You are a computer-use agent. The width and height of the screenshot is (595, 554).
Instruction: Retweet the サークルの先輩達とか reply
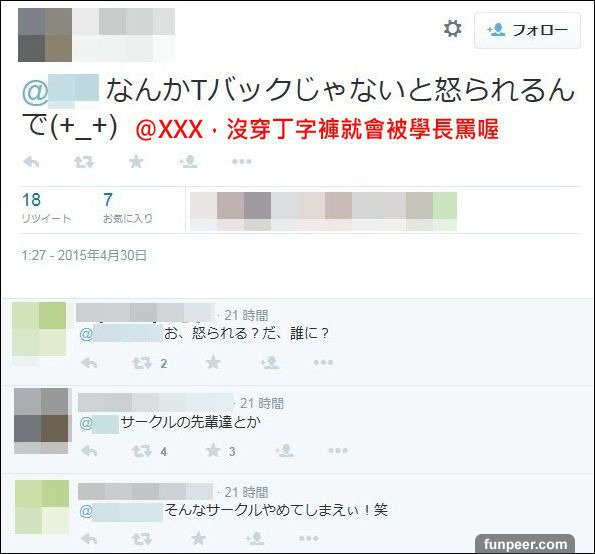point(142,451)
